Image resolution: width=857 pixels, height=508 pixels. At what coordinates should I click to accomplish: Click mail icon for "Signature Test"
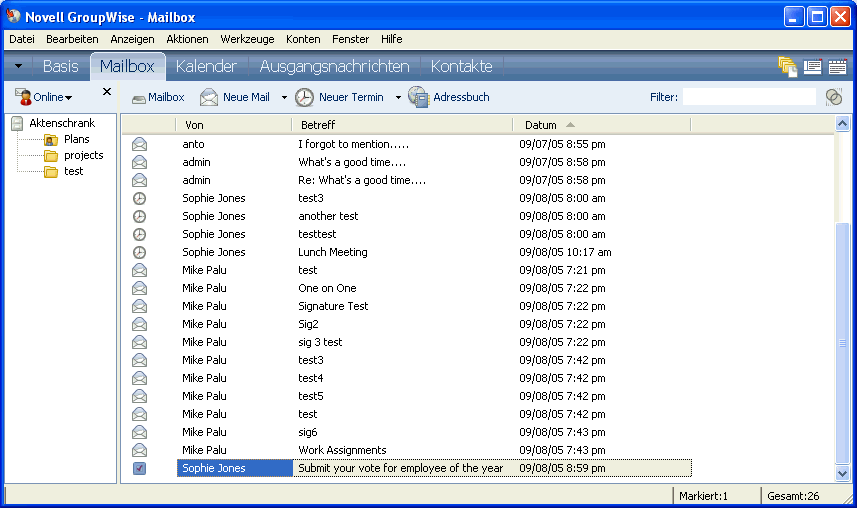click(139, 306)
